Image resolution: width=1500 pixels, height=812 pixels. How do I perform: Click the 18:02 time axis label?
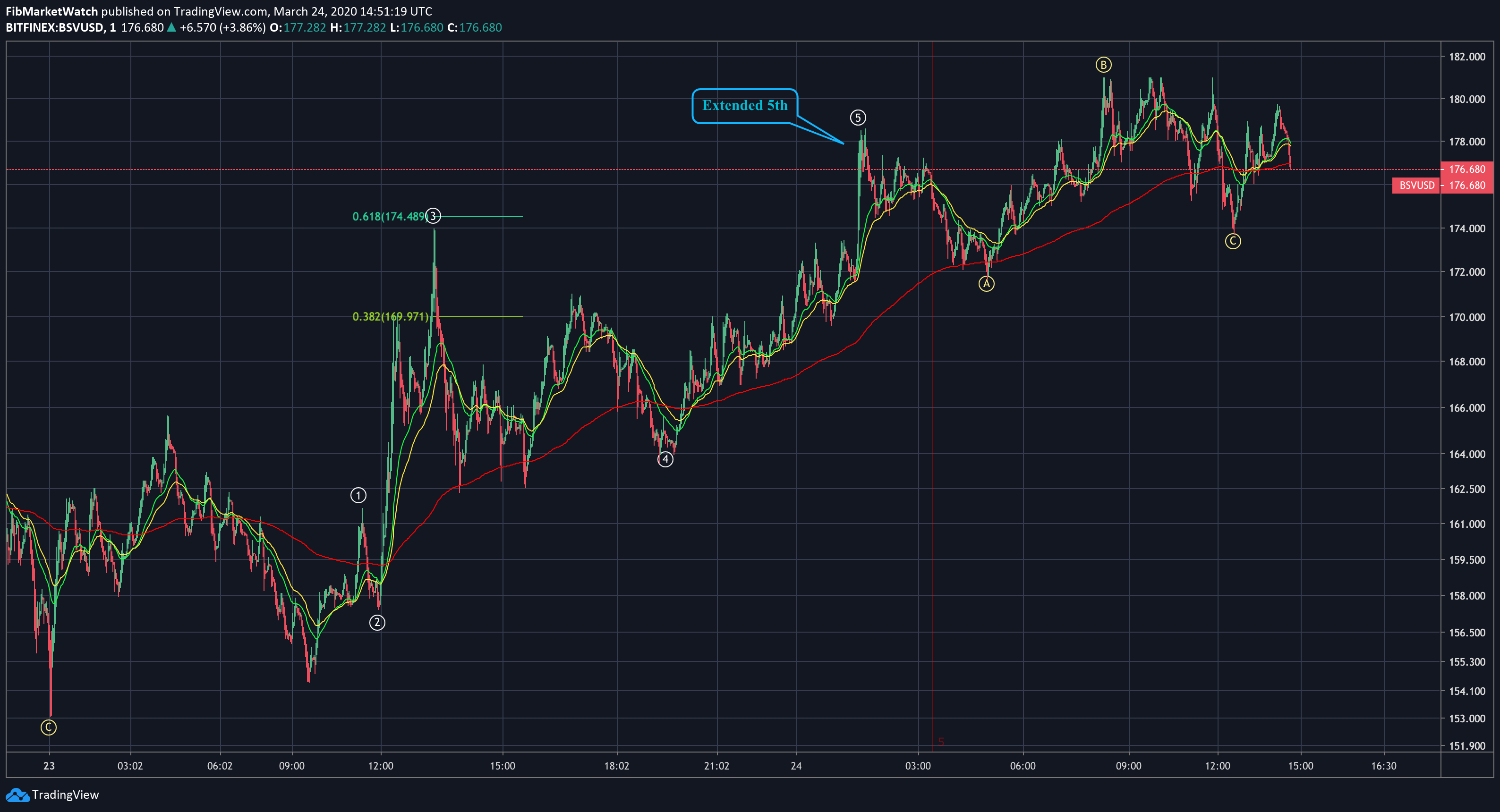617,765
